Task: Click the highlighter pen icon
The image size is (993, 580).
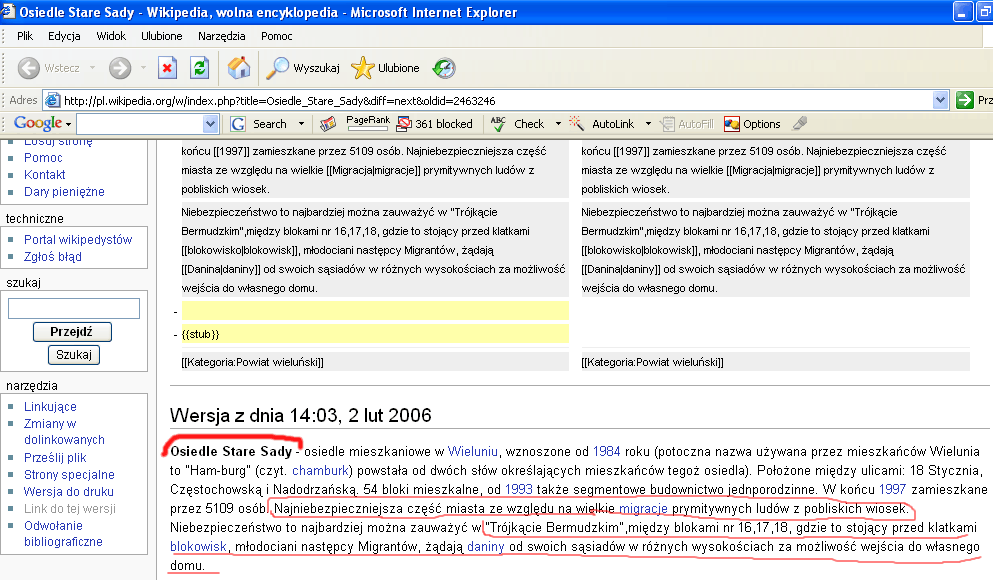Action: tap(800, 123)
